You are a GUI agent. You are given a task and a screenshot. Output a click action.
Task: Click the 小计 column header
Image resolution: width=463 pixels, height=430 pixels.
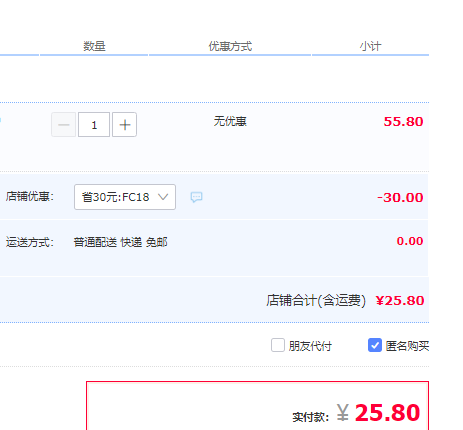370,46
